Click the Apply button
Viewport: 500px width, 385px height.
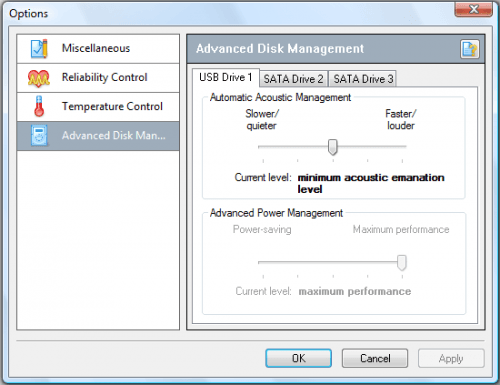click(x=451, y=358)
